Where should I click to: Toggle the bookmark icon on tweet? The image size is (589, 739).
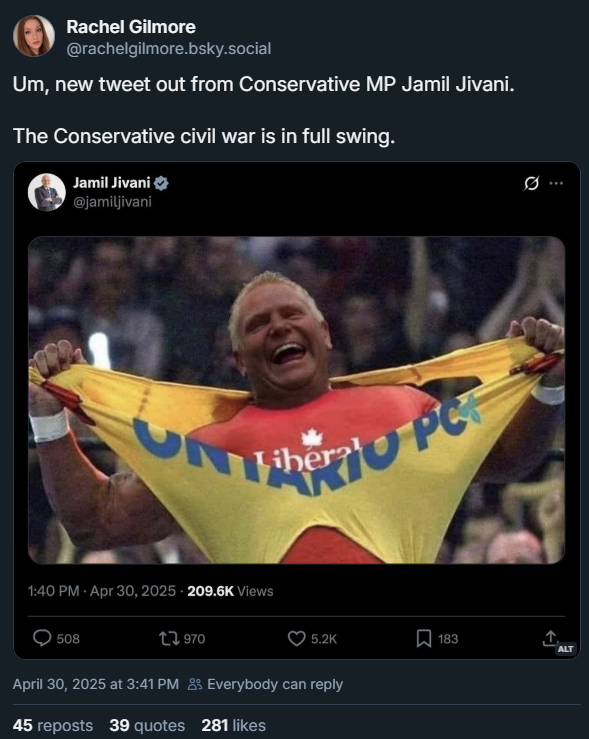pos(424,639)
